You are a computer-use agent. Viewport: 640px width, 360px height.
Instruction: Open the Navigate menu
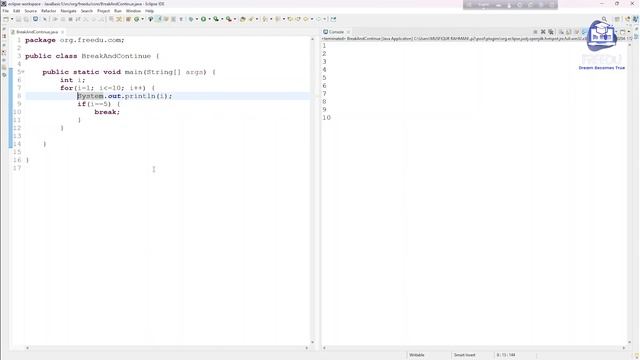coord(68,11)
